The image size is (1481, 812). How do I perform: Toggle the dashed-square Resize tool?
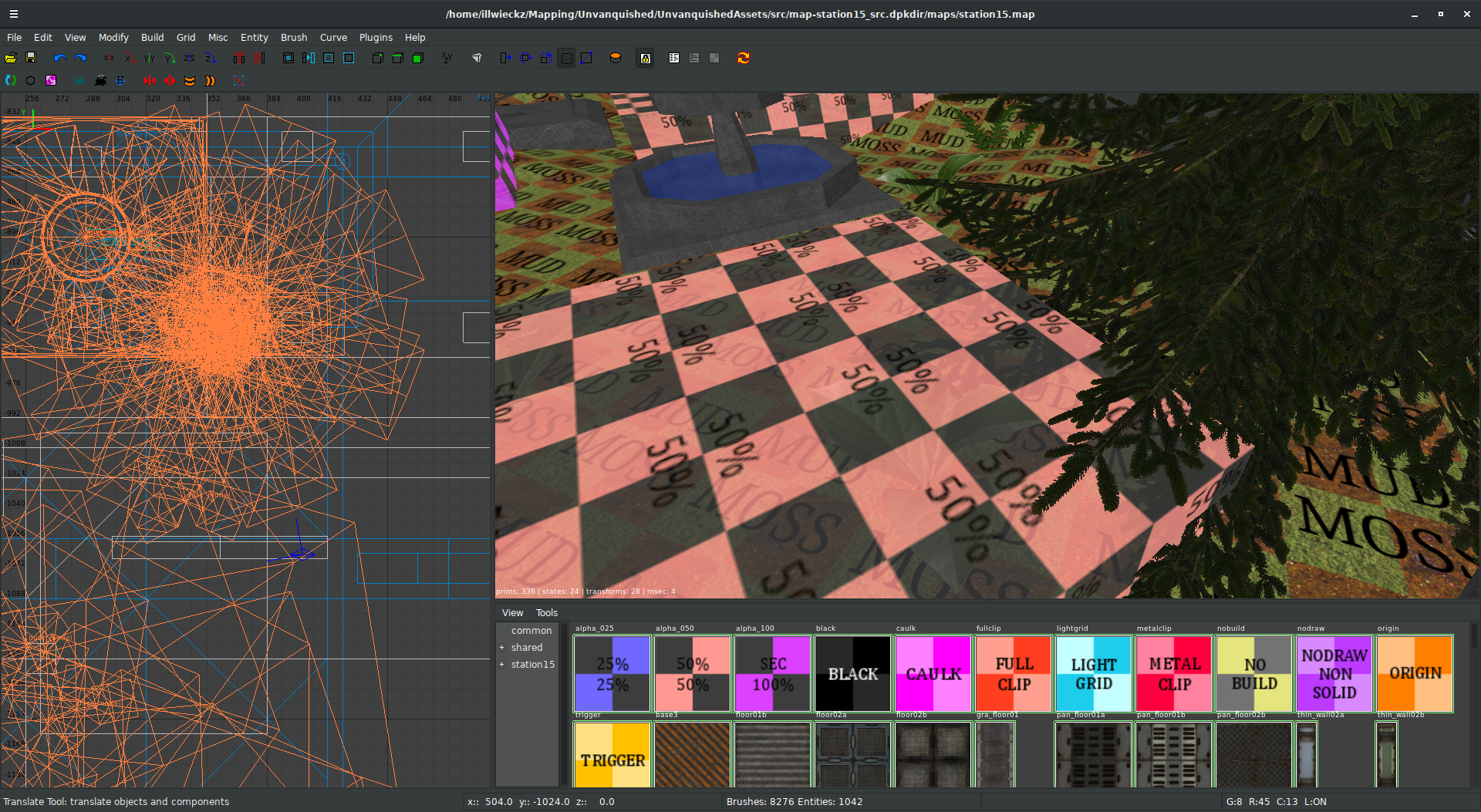[566, 58]
